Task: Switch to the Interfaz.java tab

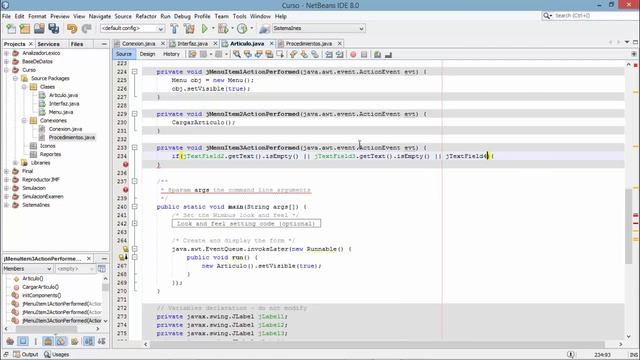Action: pyautogui.click(x=193, y=43)
